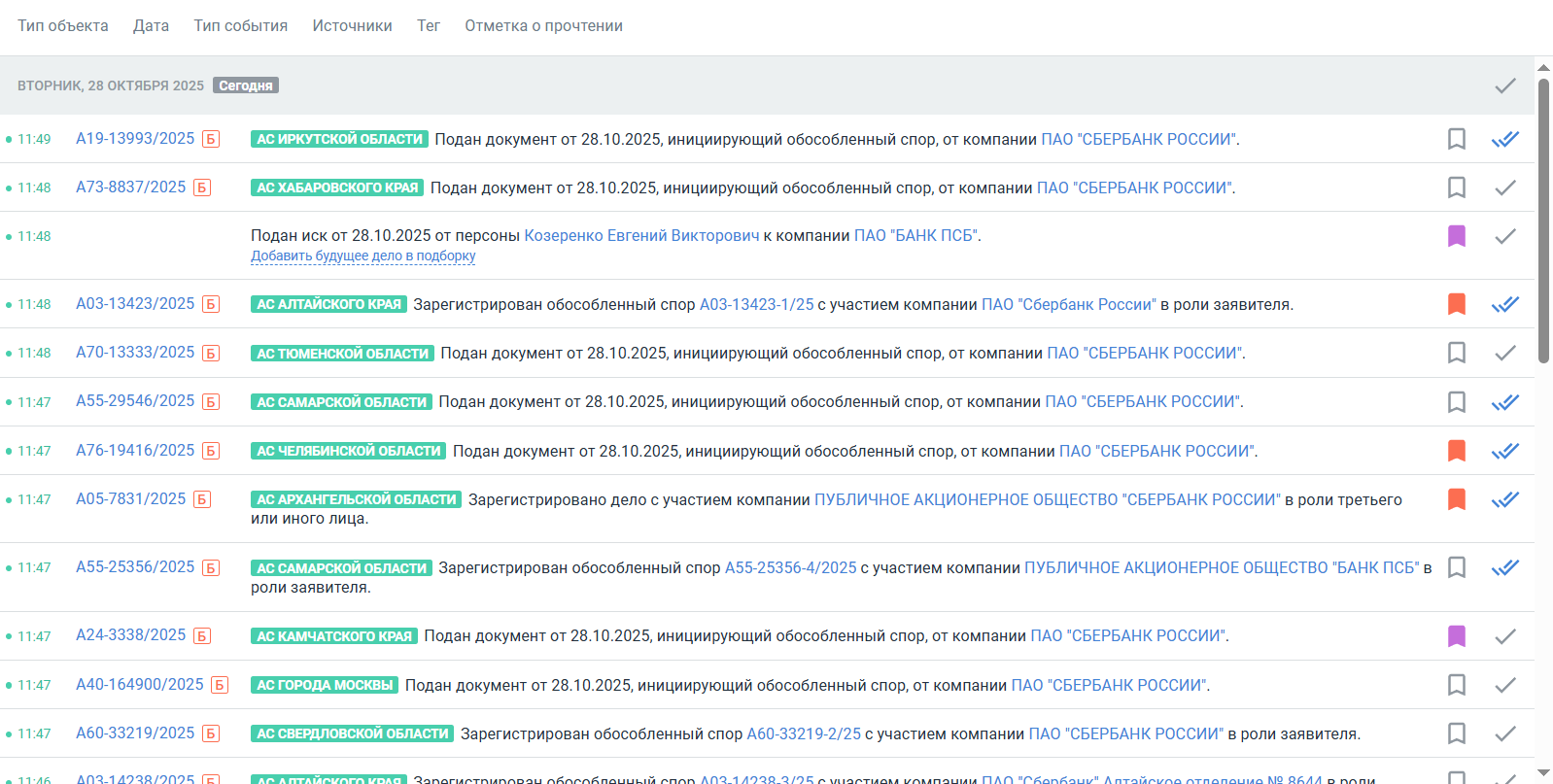Open the Отметка о прочтении filter
Viewport: 1553px width, 784px height.
pyautogui.click(x=543, y=26)
